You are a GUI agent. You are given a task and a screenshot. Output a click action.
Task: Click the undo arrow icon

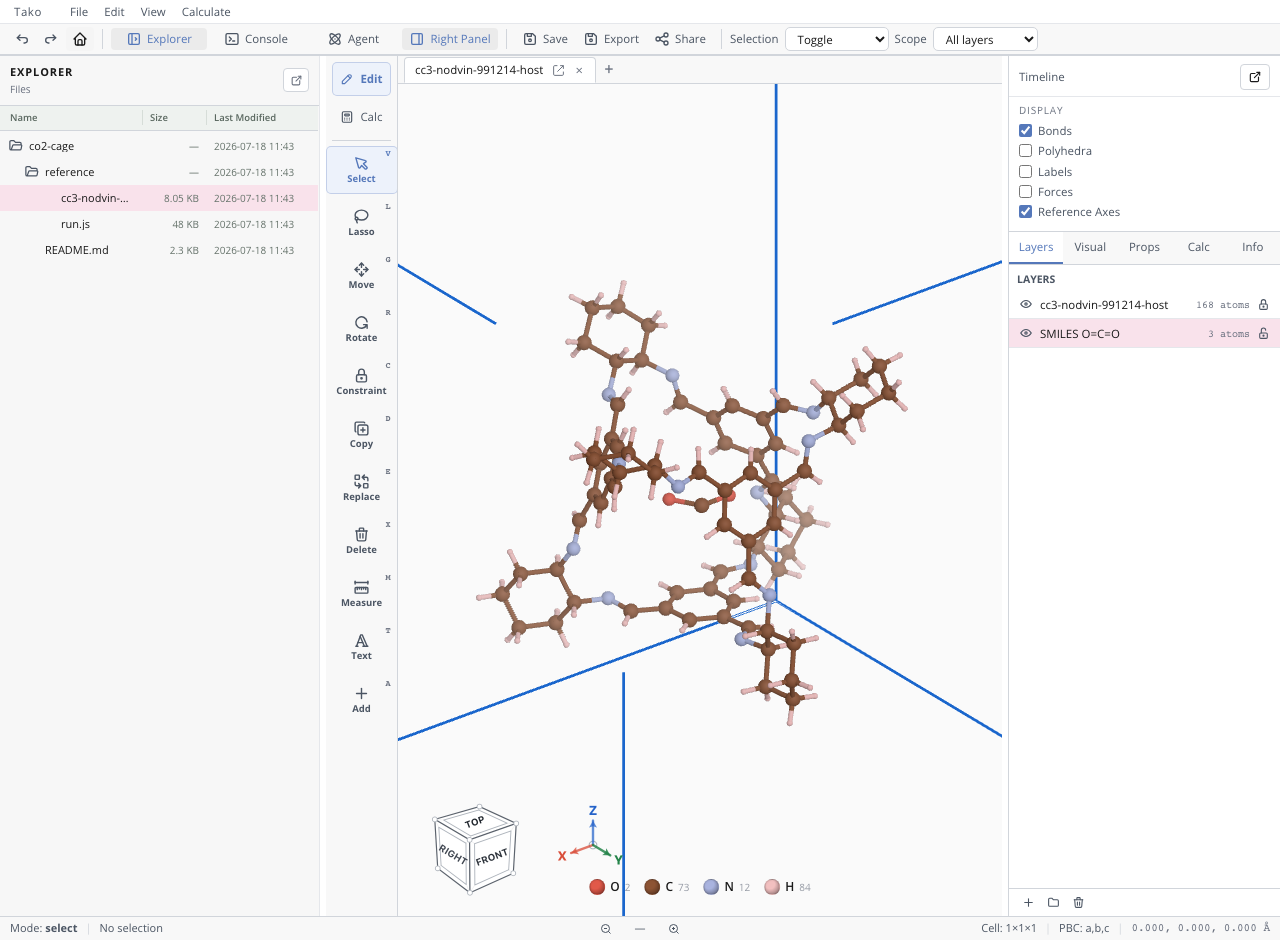pos(22,39)
